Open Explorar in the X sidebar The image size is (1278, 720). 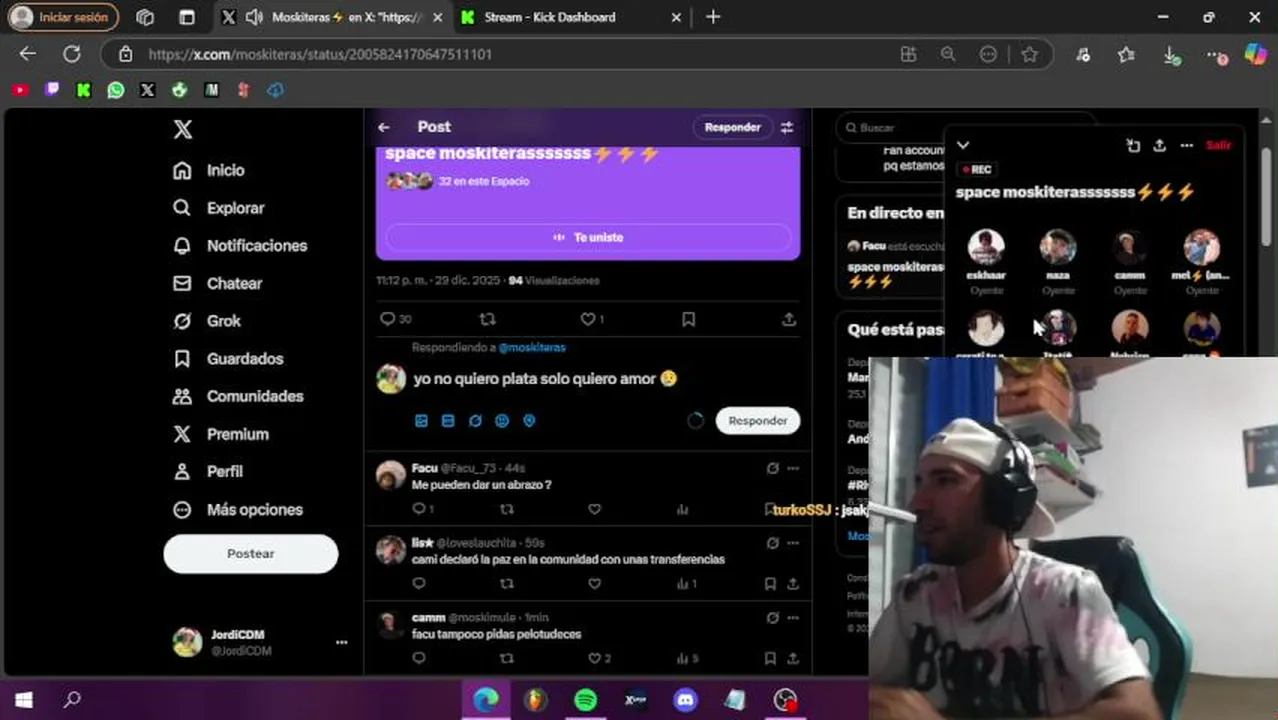219,208
